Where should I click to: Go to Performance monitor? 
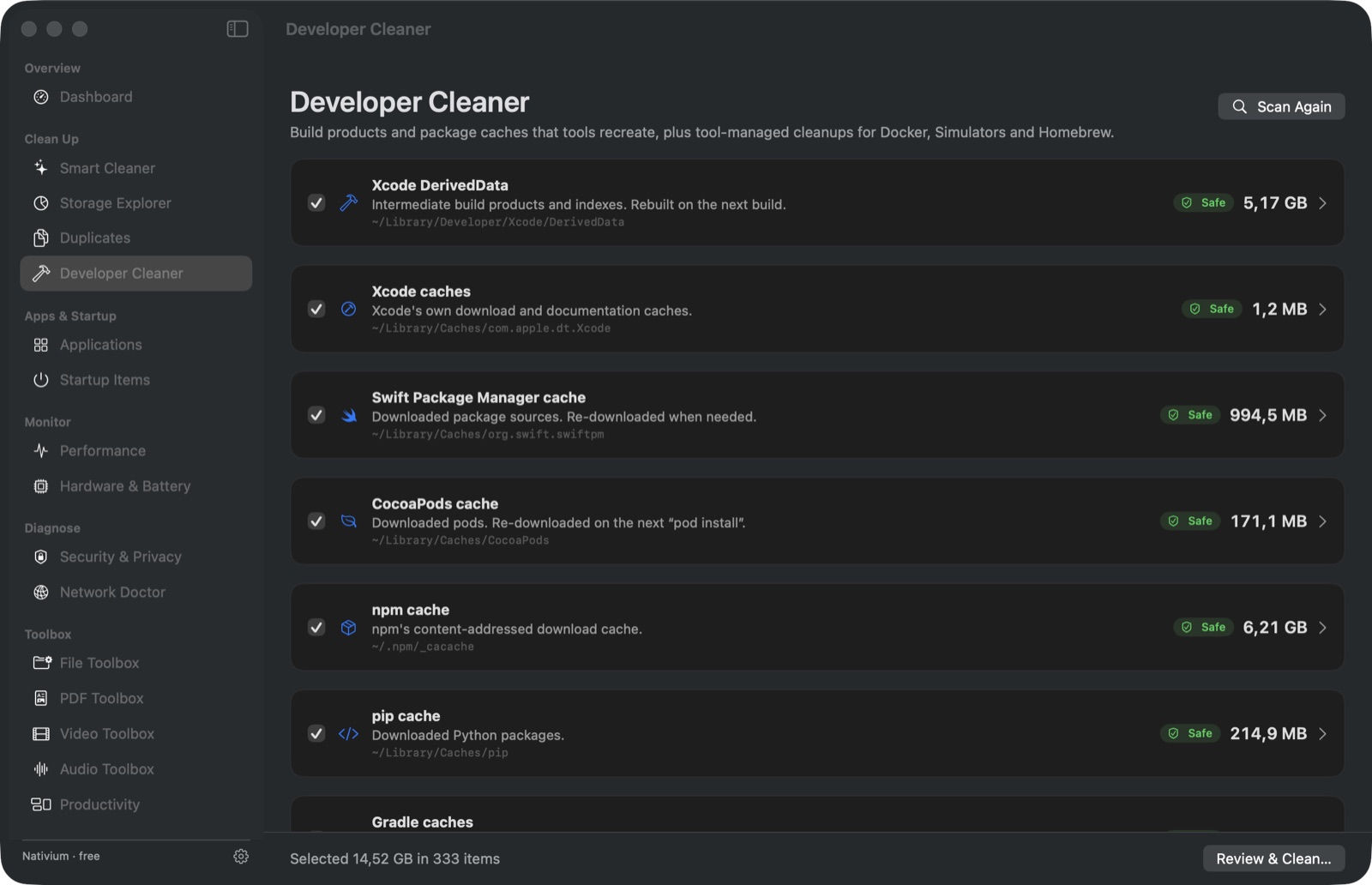click(x=136, y=451)
